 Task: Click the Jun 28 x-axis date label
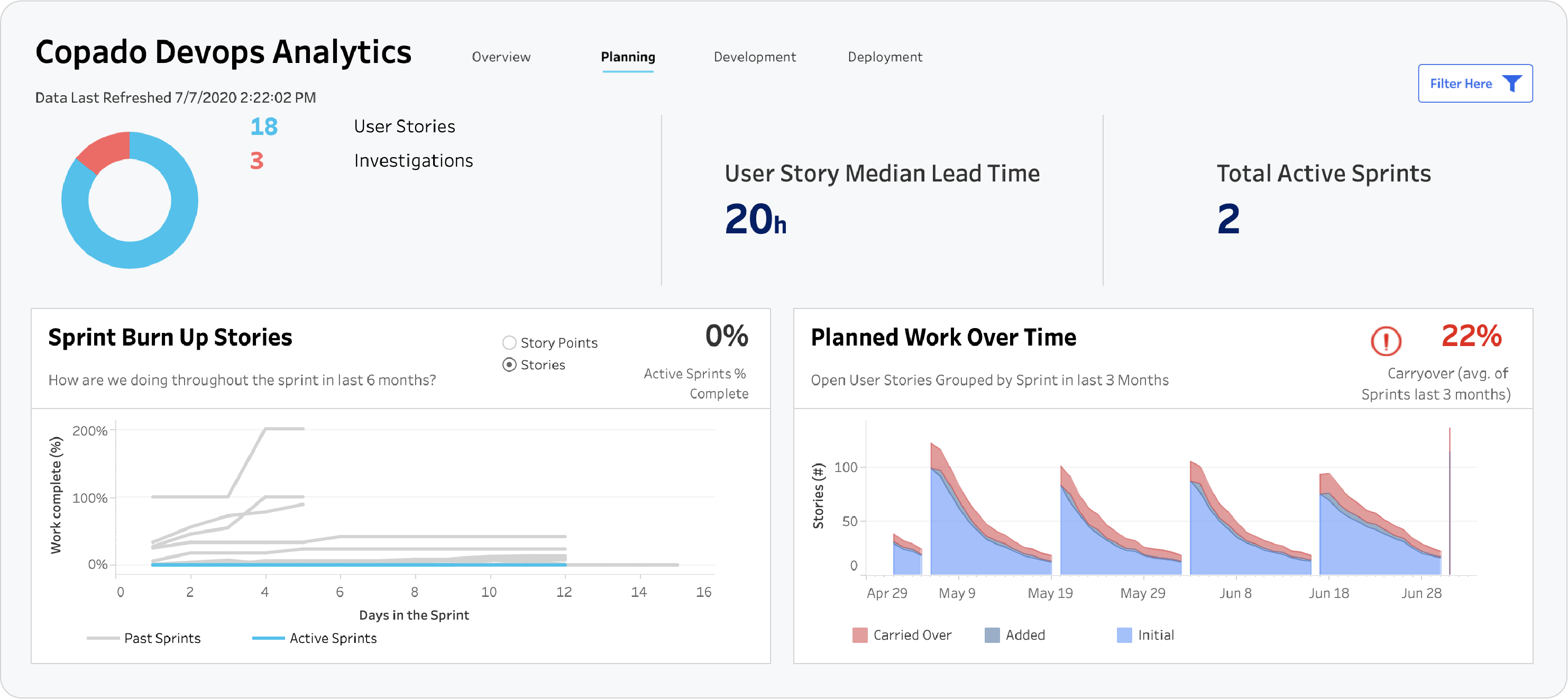pos(1422,594)
